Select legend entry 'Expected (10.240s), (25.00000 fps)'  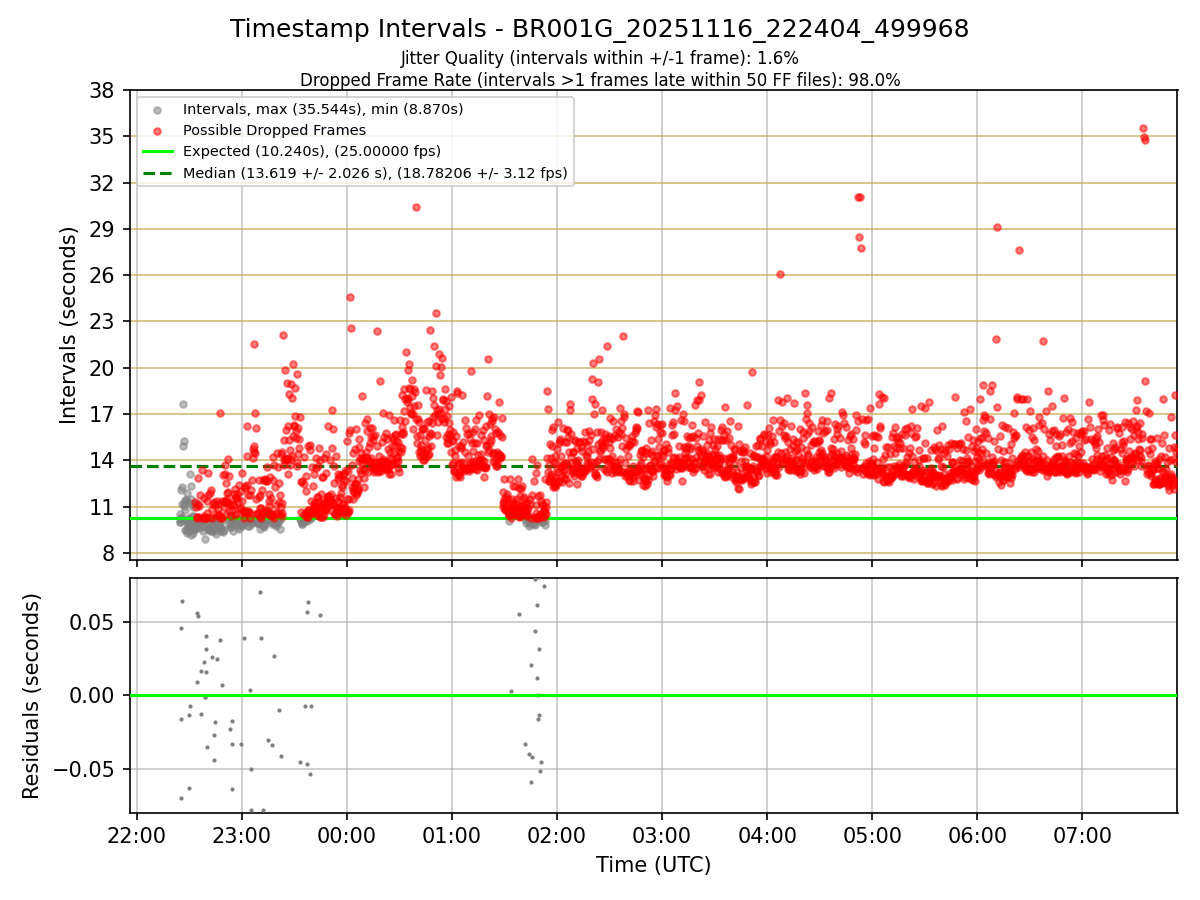pyautogui.click(x=312, y=151)
